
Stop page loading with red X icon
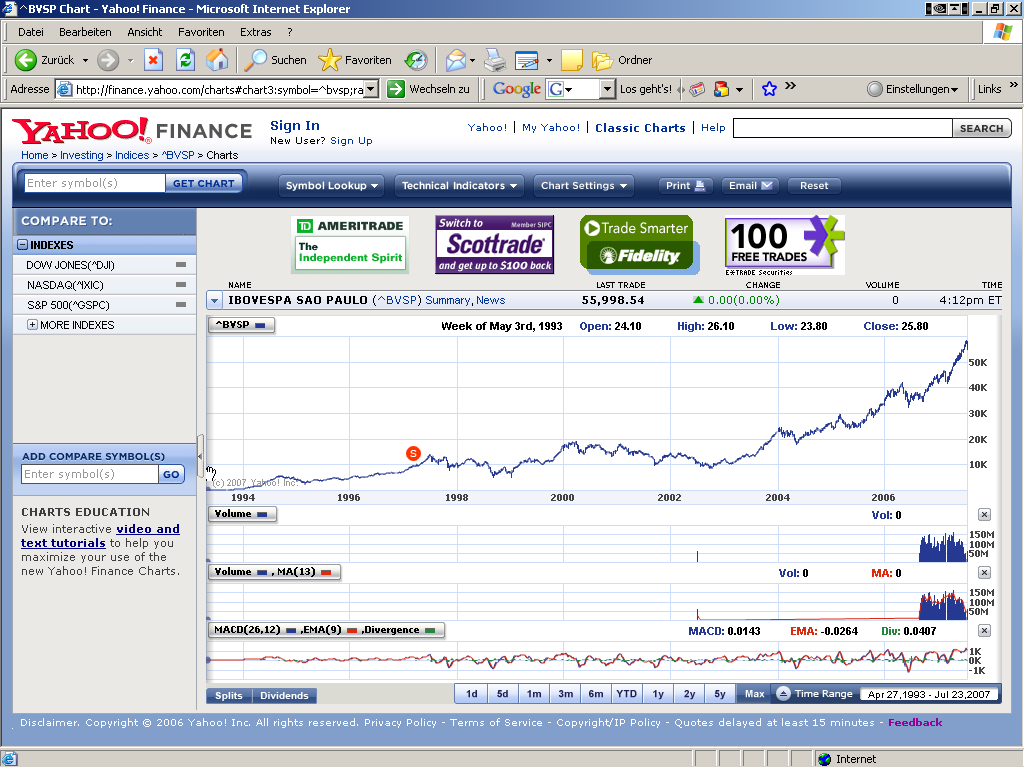pos(153,60)
